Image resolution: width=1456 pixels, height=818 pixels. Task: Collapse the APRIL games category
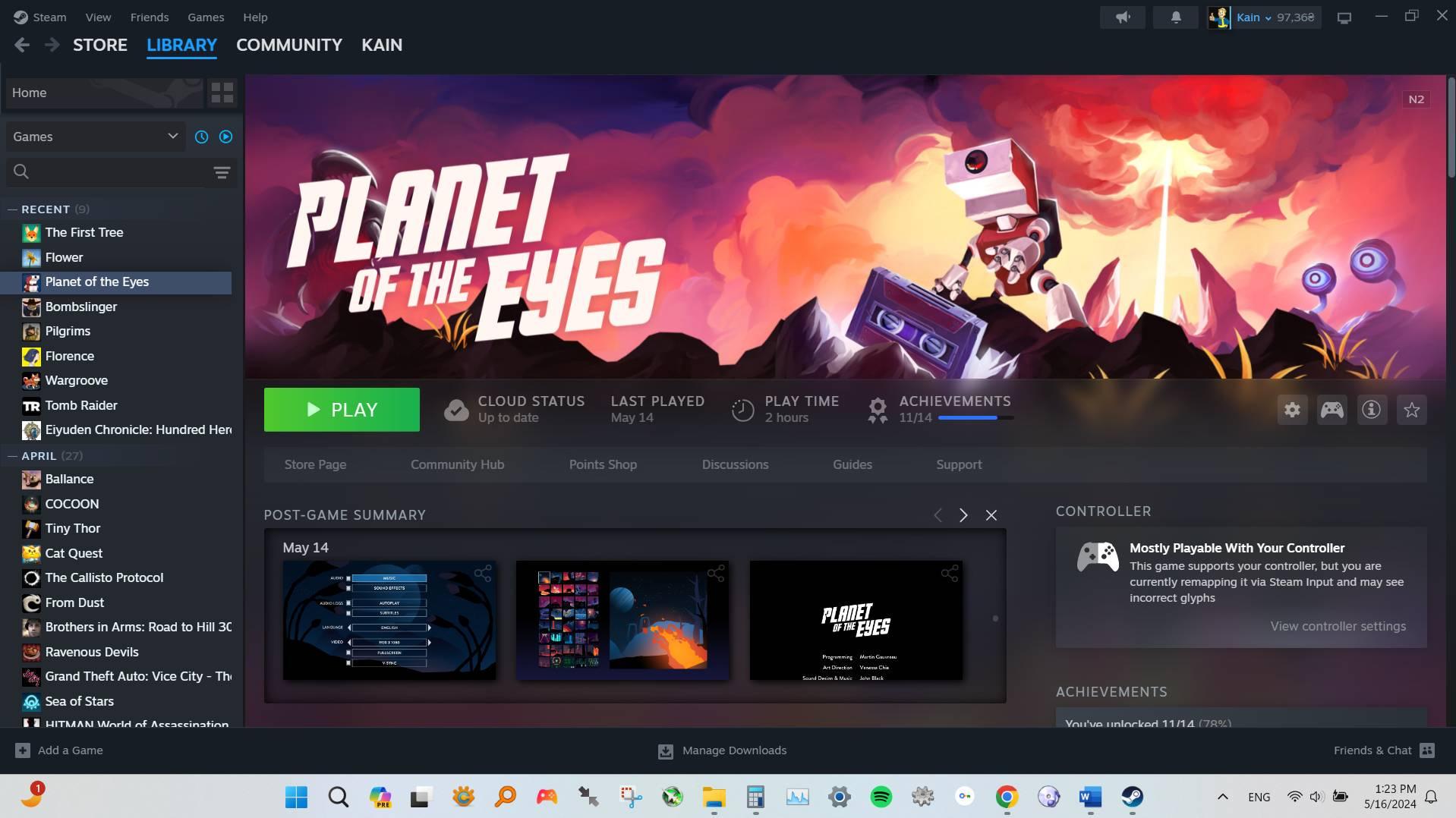coord(12,456)
